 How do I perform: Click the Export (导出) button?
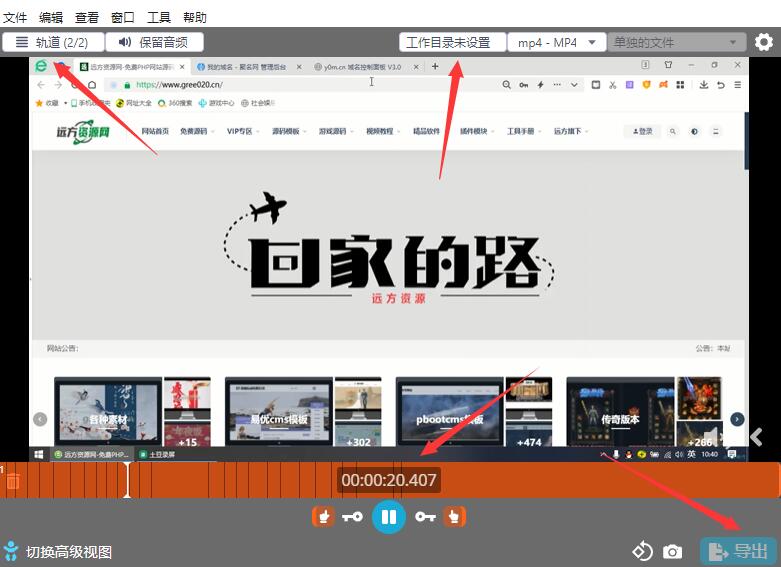click(x=738, y=551)
